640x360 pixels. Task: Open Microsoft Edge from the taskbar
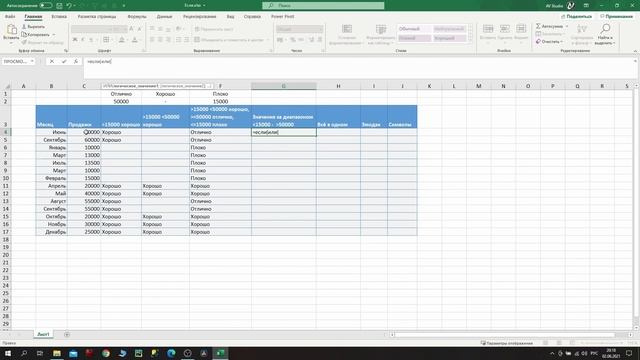171,353
